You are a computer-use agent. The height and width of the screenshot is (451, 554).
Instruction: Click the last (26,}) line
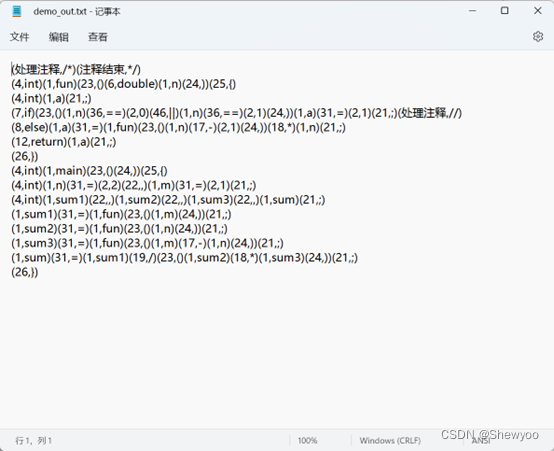[x=25, y=272]
